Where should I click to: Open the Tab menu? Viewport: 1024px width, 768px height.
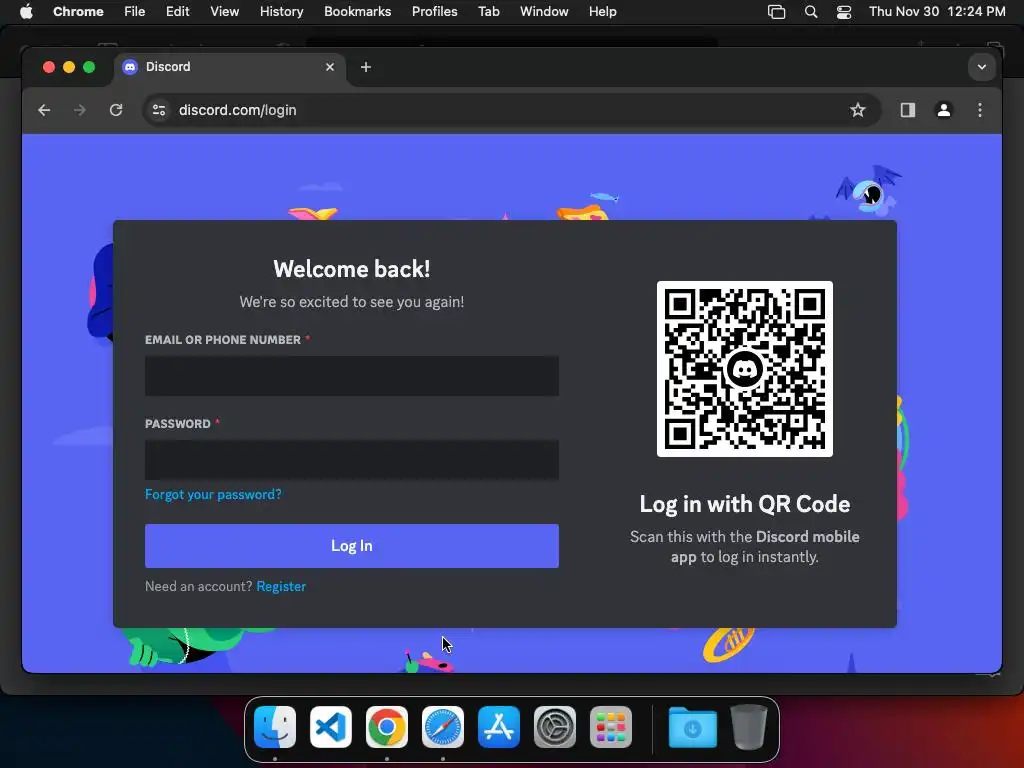pyautogui.click(x=488, y=12)
